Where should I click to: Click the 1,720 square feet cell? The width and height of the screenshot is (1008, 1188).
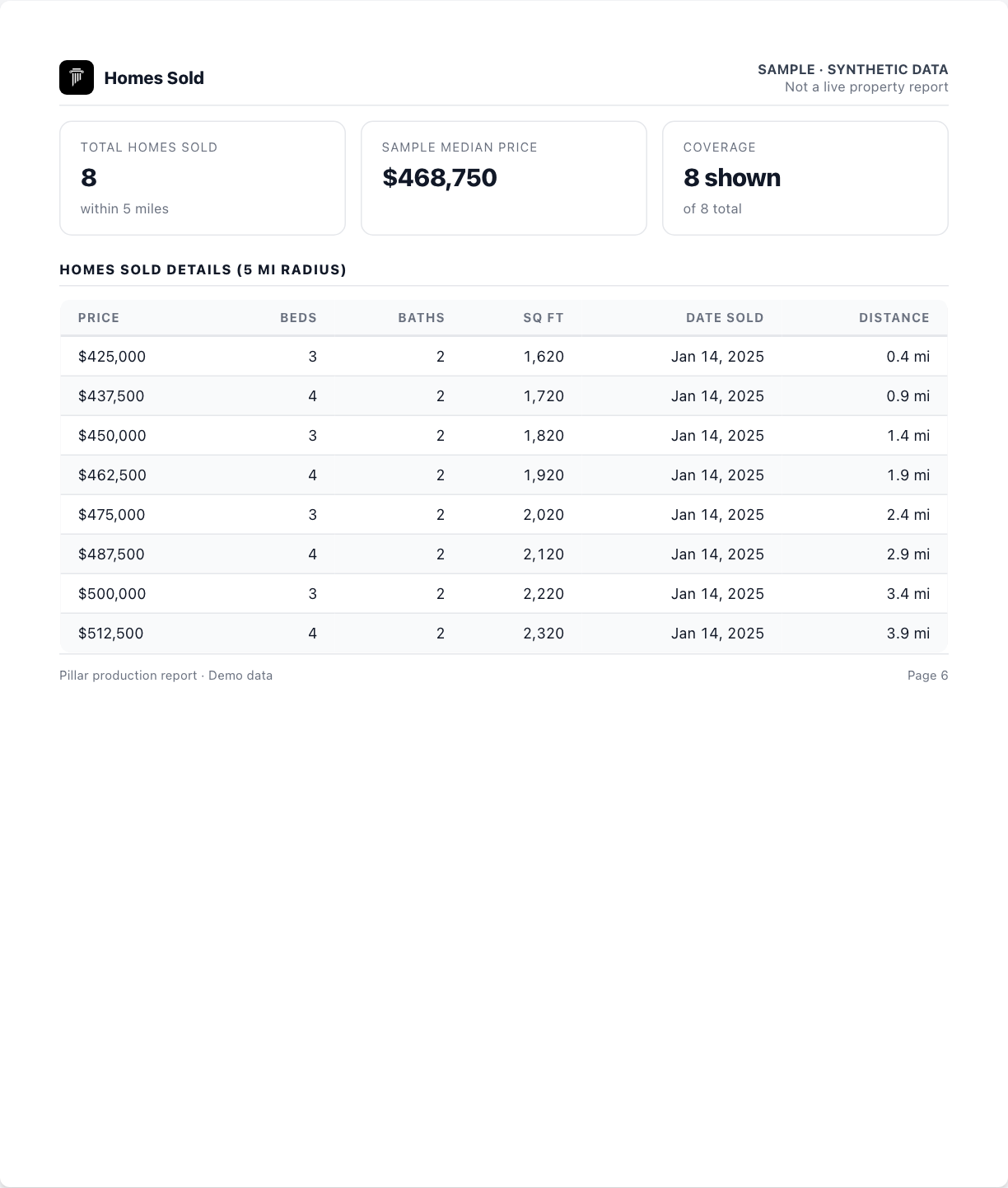544,396
